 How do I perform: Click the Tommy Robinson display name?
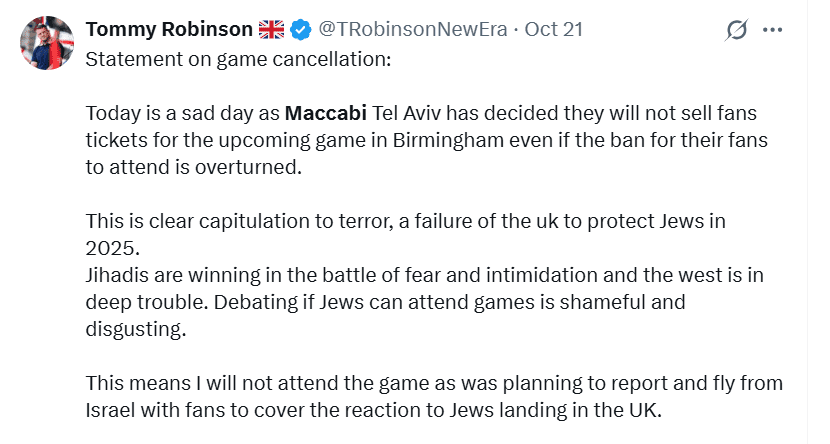click(x=168, y=31)
